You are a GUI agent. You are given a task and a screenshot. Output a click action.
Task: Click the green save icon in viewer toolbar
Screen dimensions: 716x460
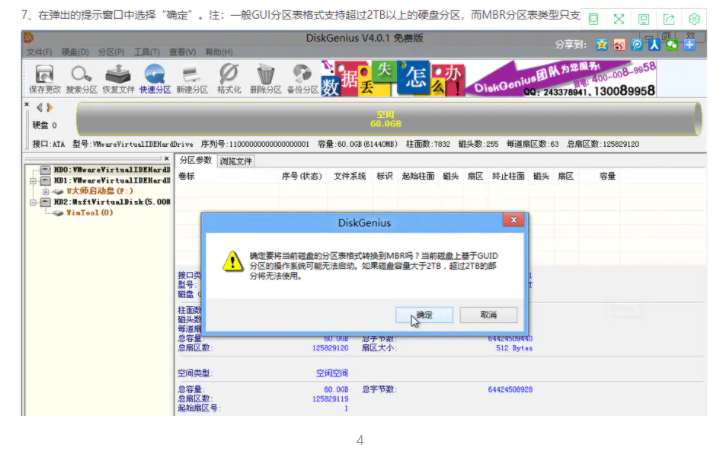point(643,19)
